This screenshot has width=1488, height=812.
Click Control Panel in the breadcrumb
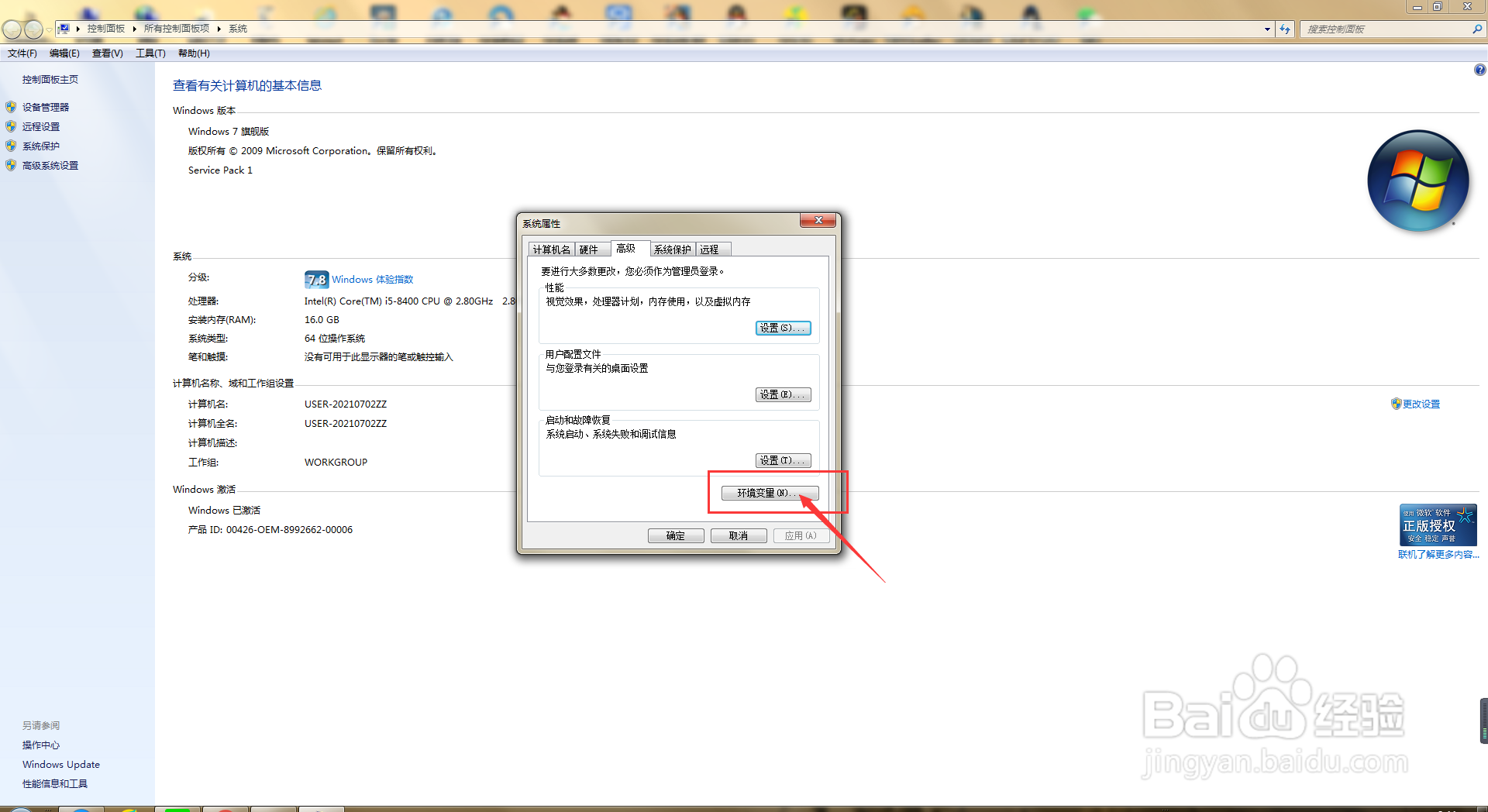click(106, 29)
